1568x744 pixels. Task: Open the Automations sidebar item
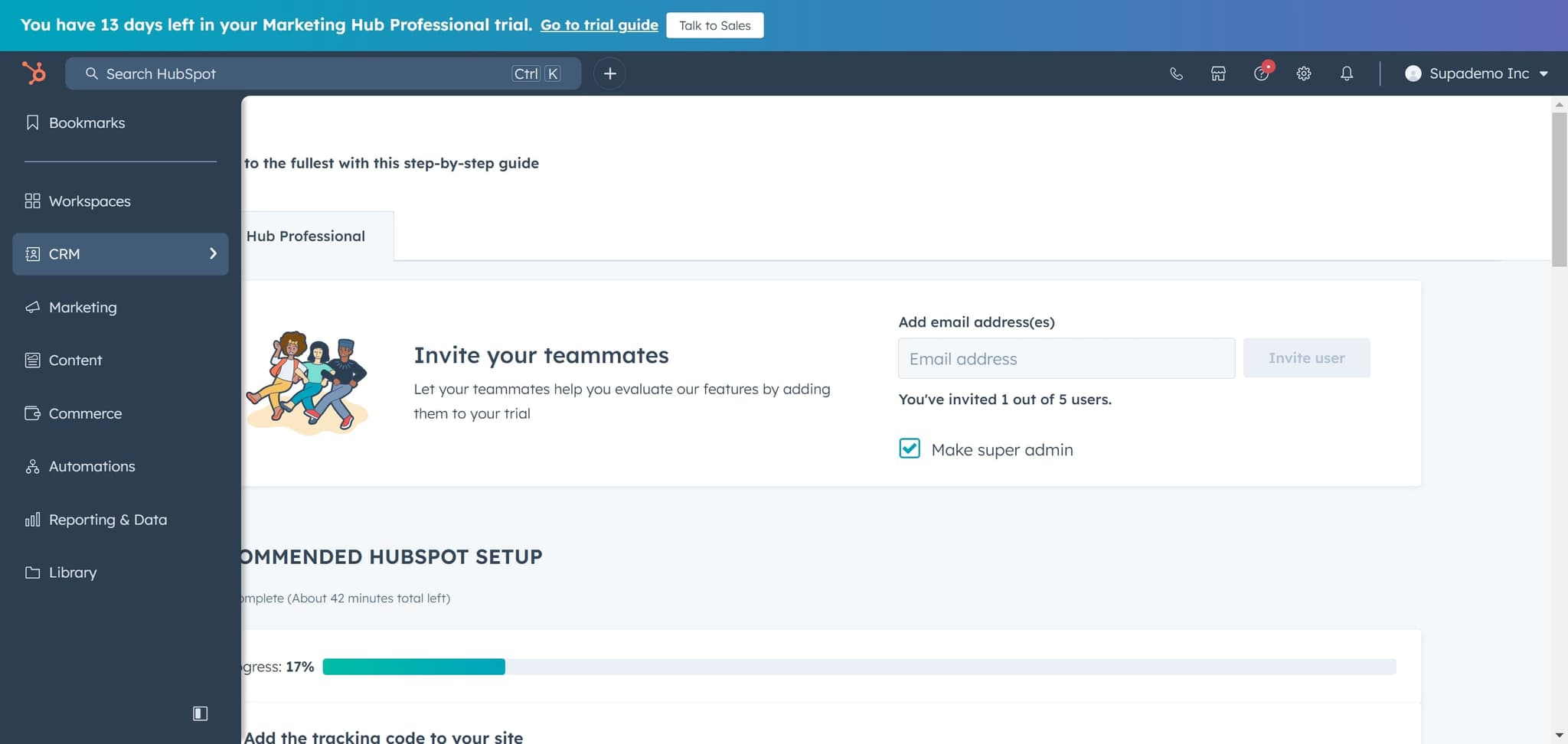click(91, 466)
